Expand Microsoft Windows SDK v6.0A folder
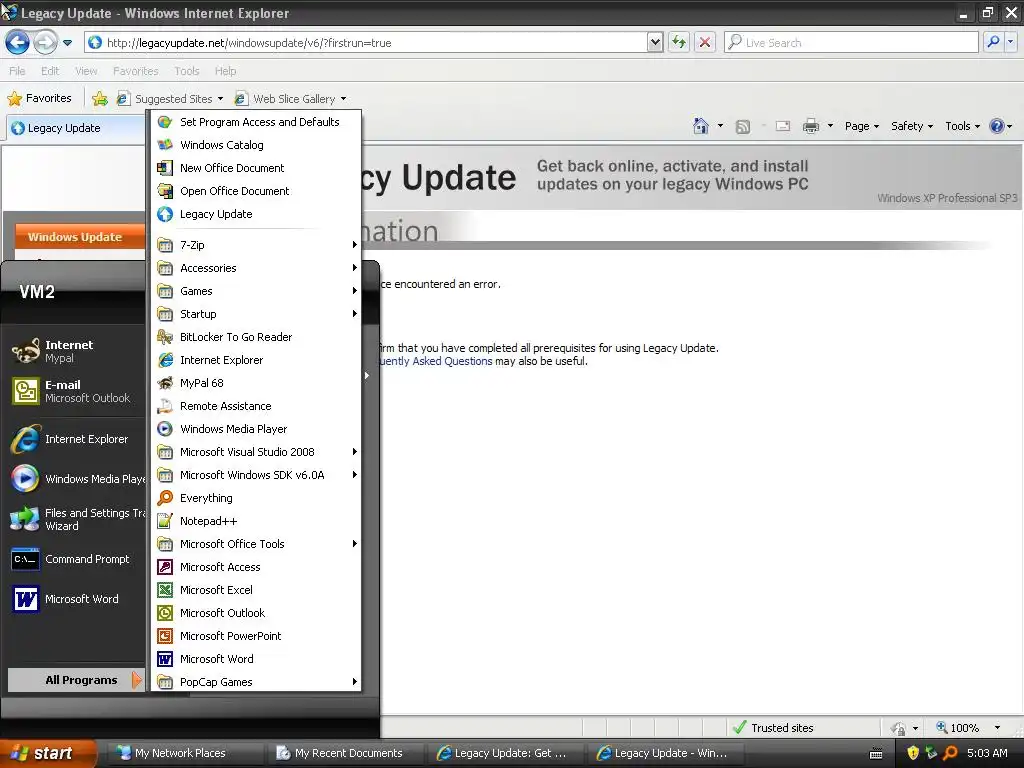Viewport: 1024px width, 768px height. pyautogui.click(x=256, y=475)
